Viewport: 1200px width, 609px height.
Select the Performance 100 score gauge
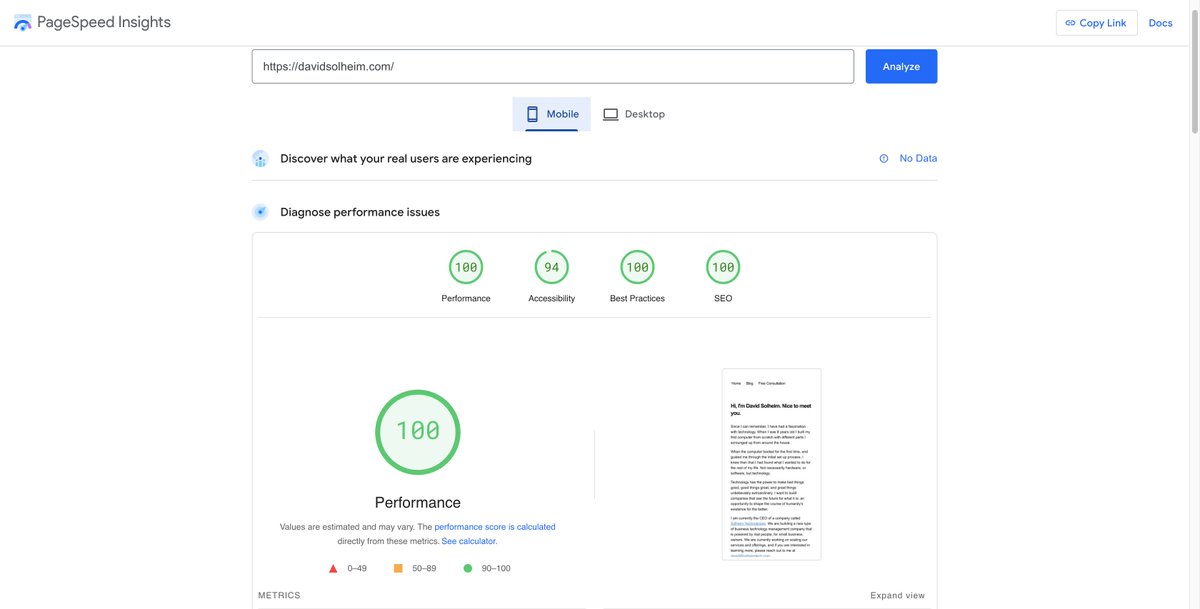pos(466,267)
